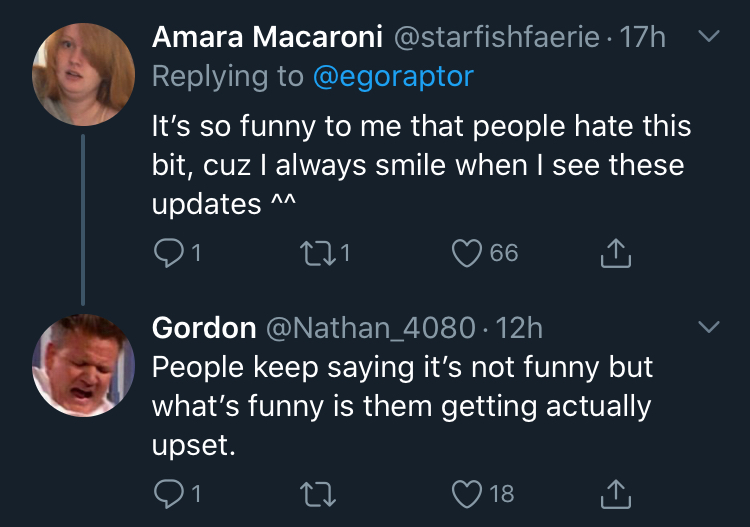Open the @starfishfaerie handle
Viewport: 750px width, 527px height.
[x=496, y=37]
